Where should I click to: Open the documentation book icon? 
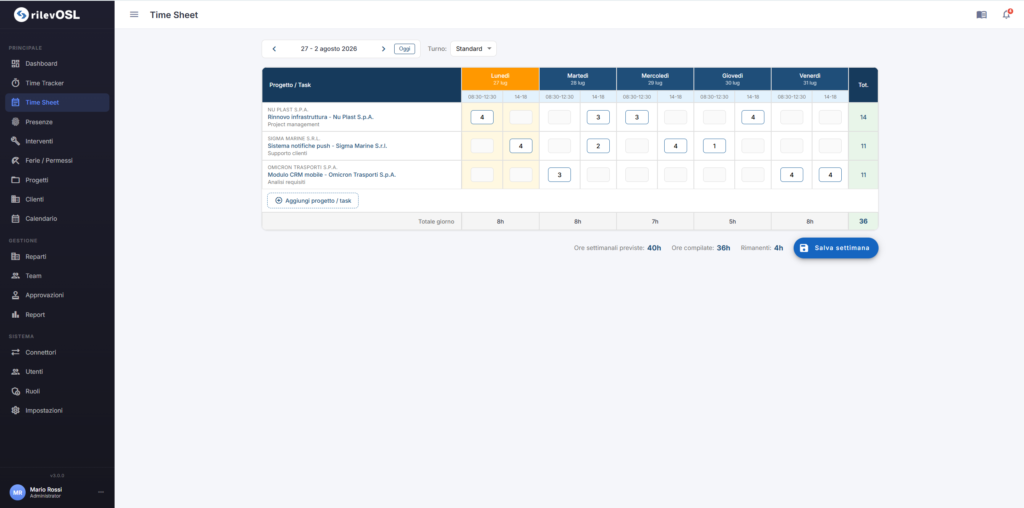coord(982,14)
